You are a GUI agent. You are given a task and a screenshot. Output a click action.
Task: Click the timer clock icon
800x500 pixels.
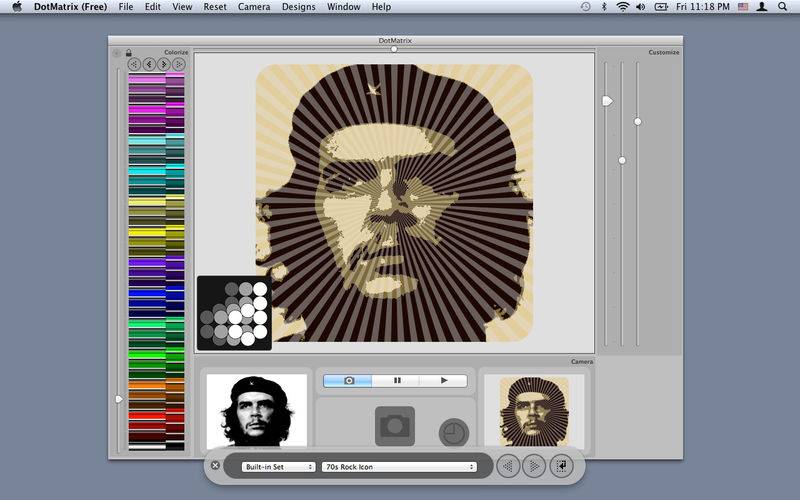pos(454,433)
